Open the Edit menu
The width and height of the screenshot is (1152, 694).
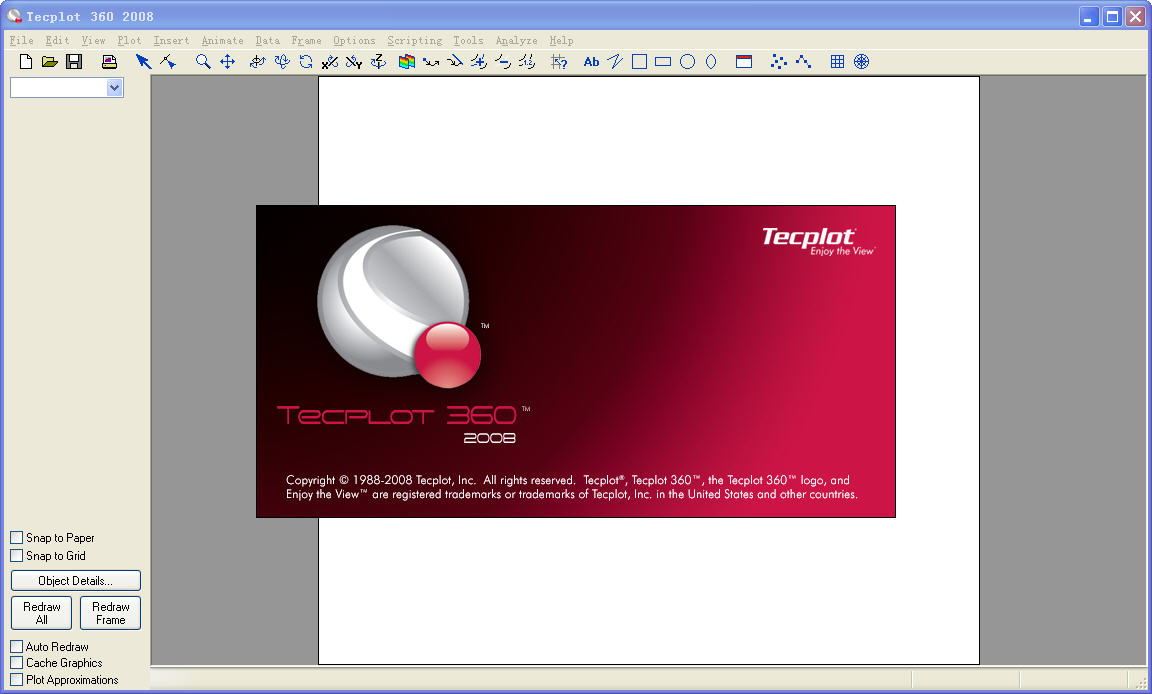57,40
